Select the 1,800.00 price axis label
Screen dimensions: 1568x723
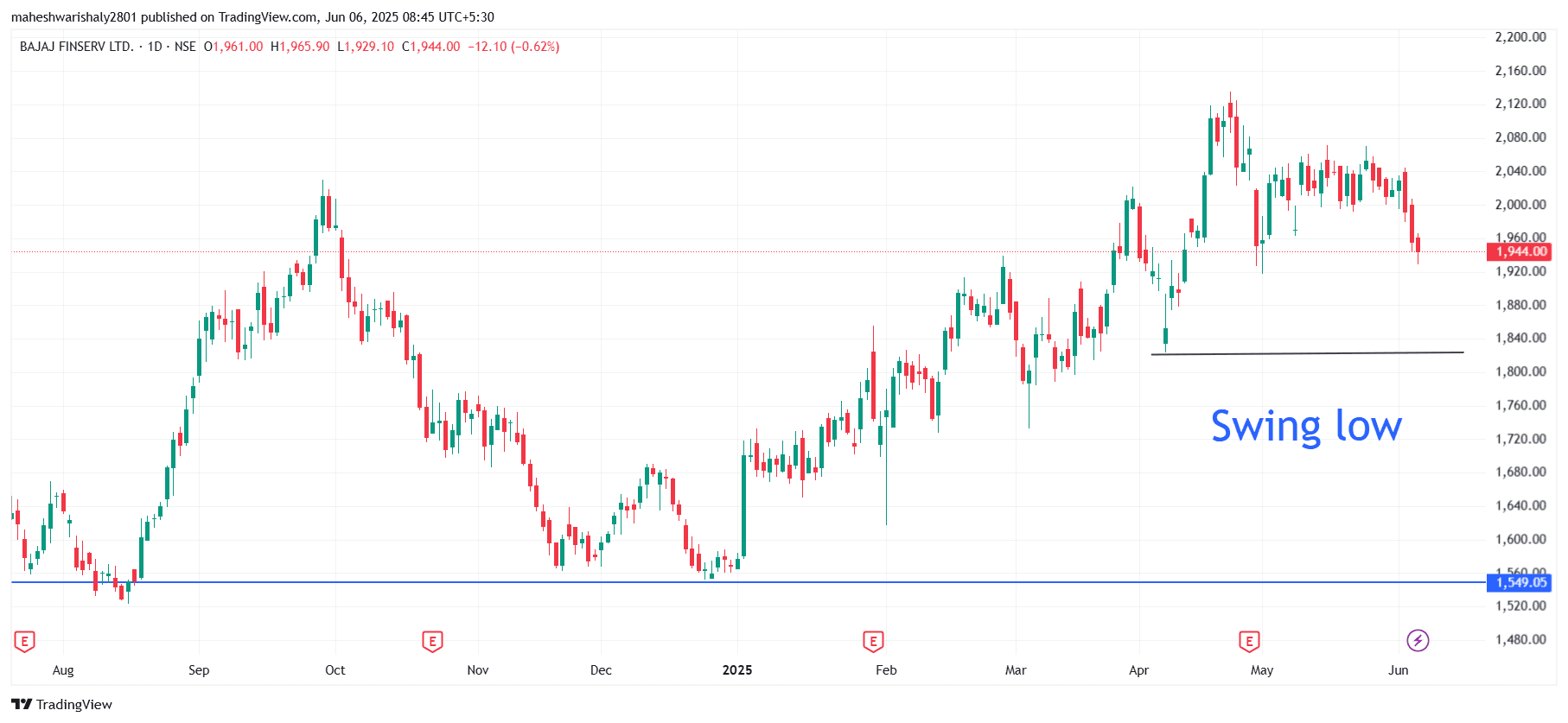tap(1520, 371)
